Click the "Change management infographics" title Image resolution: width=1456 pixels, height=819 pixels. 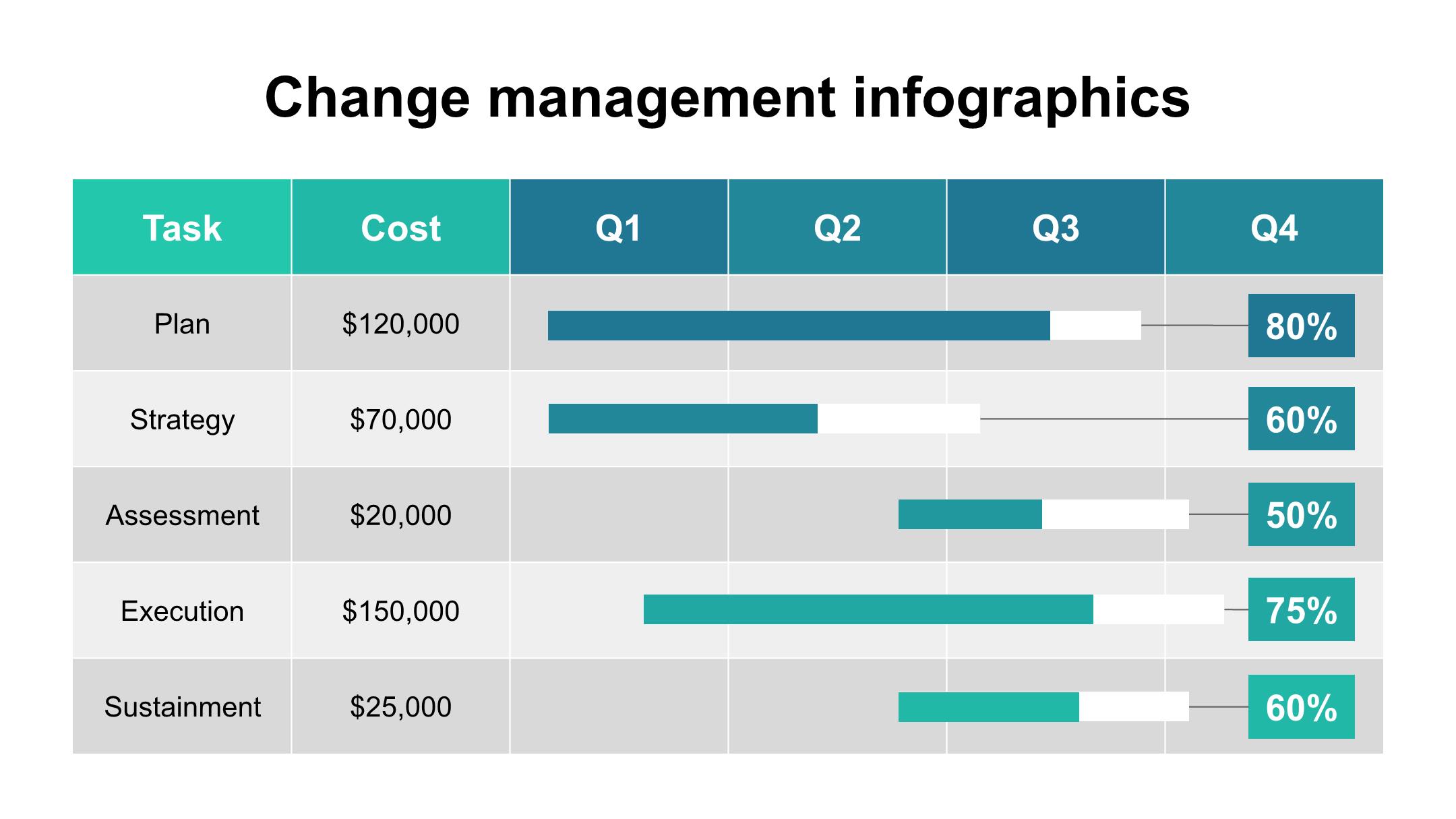coord(727,98)
